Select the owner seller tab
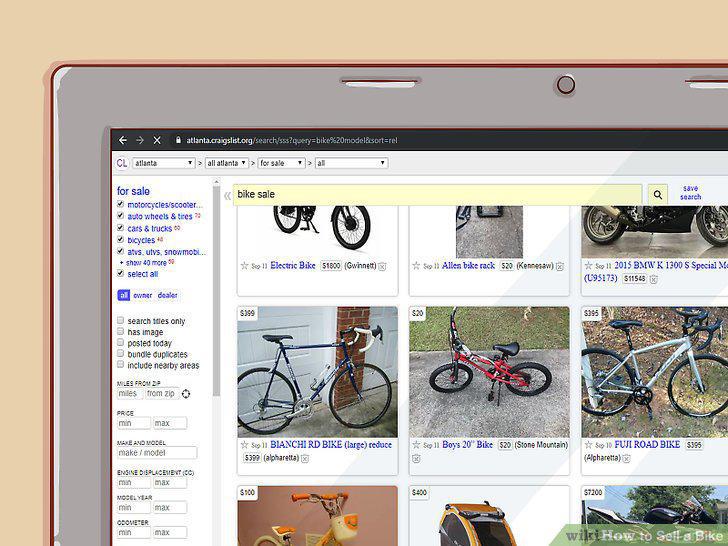 [143, 295]
